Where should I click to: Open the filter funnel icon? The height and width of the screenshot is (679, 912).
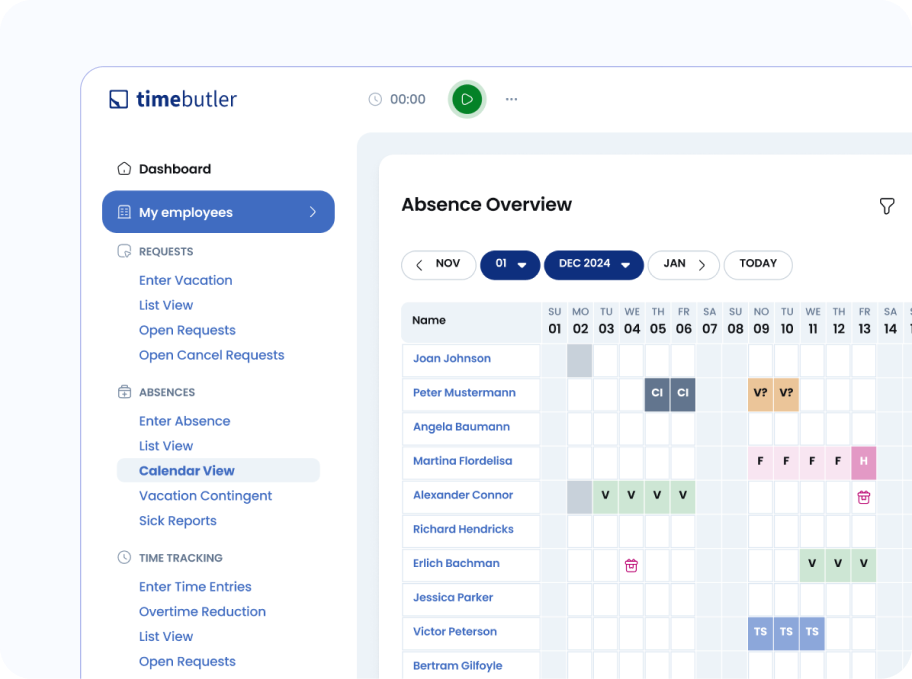(x=886, y=206)
